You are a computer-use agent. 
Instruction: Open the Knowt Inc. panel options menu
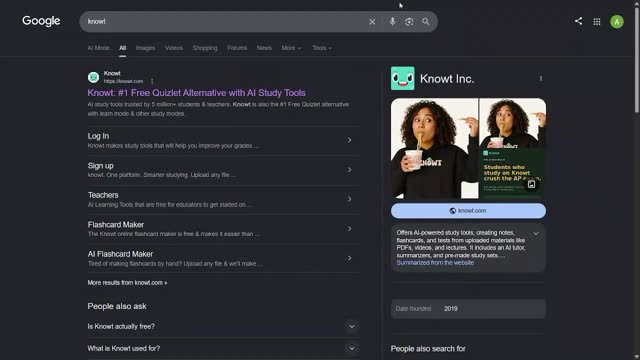(x=541, y=78)
